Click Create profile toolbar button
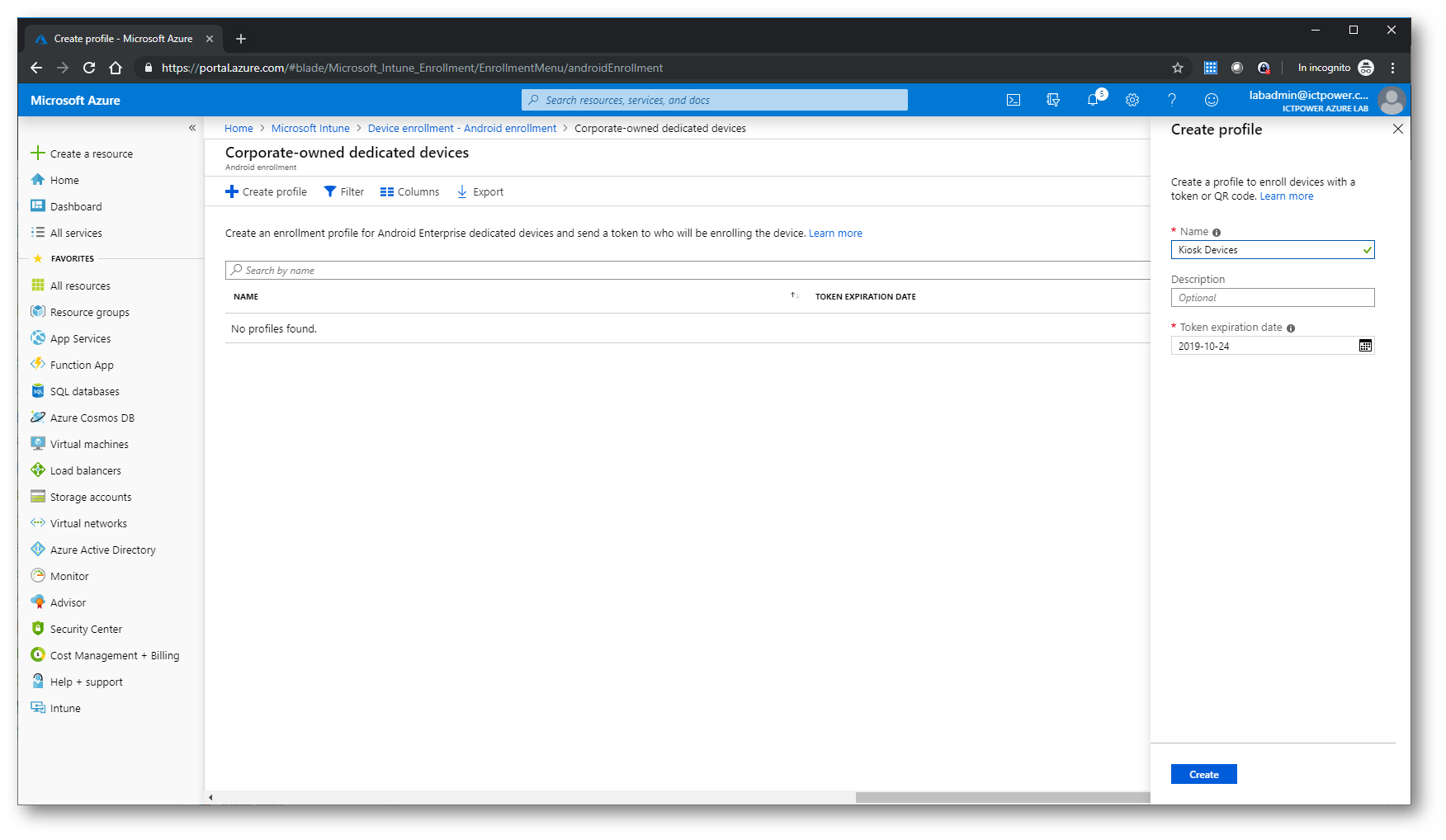1446x840 pixels. tap(266, 191)
